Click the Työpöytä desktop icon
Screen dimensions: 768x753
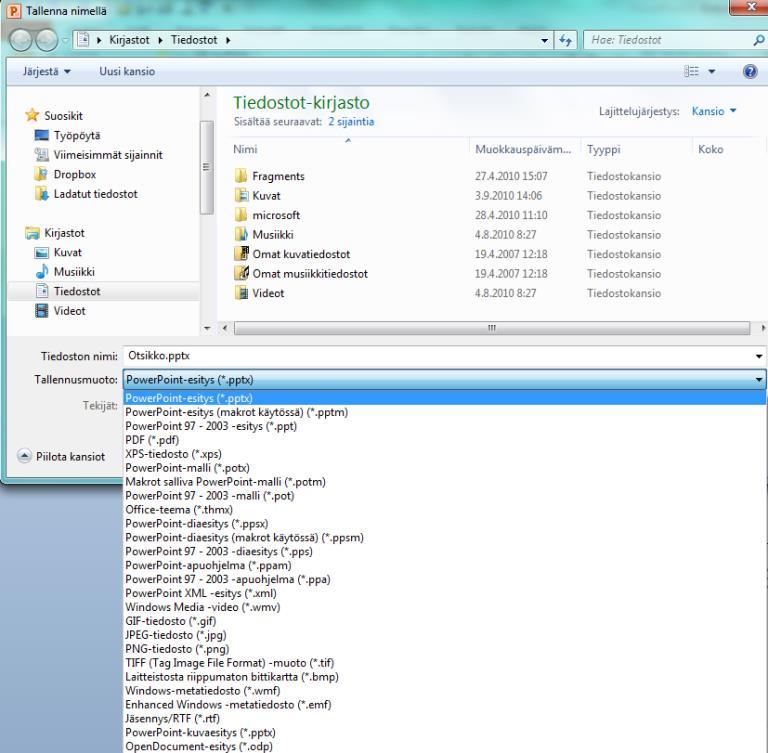pyautogui.click(x=42, y=135)
